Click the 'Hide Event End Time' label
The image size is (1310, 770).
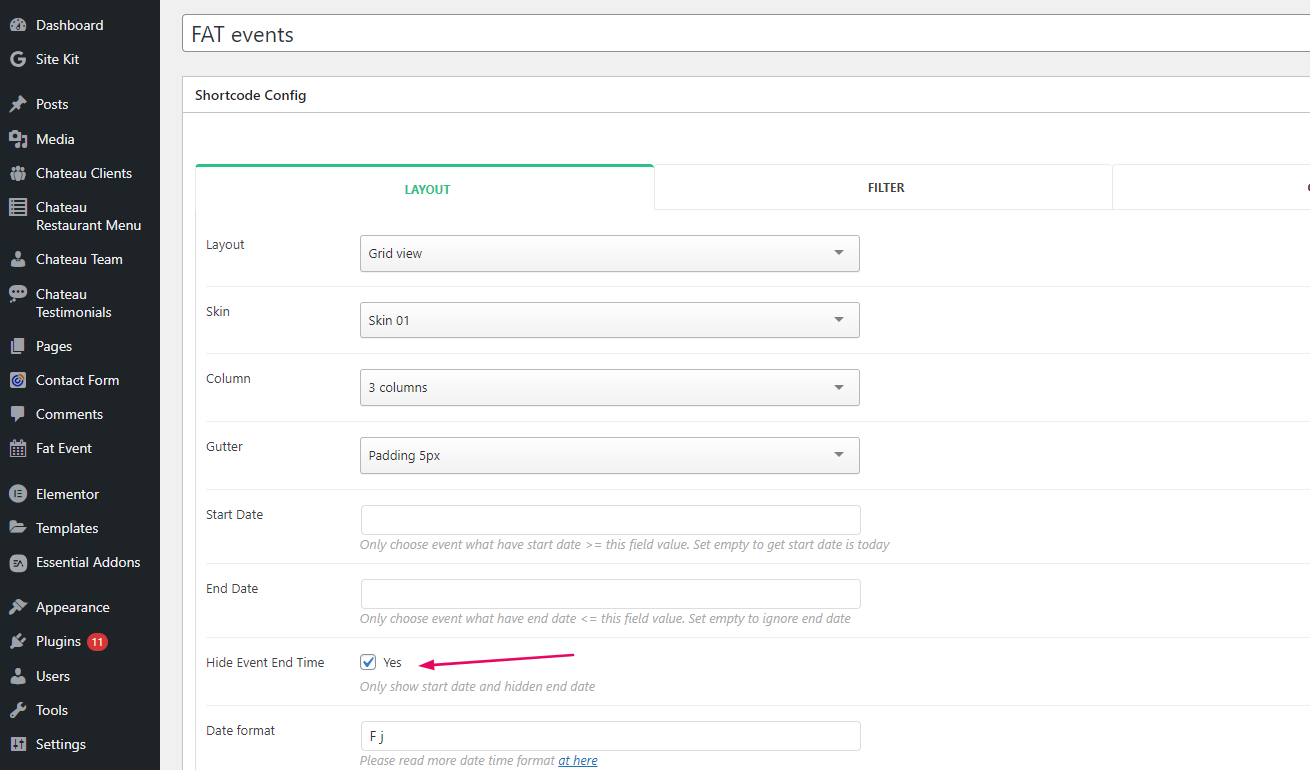pos(265,662)
